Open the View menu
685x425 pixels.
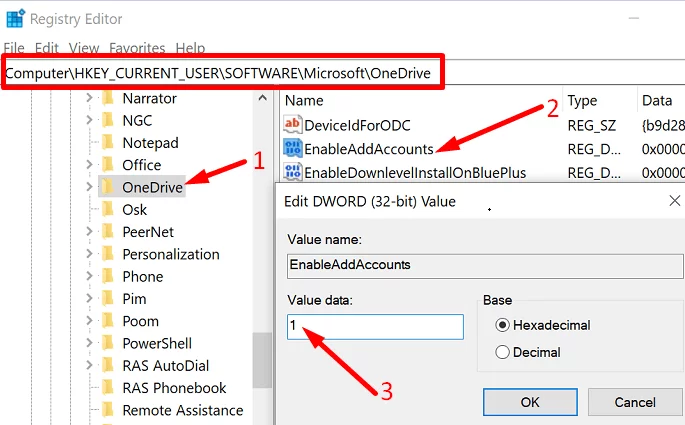click(x=84, y=48)
